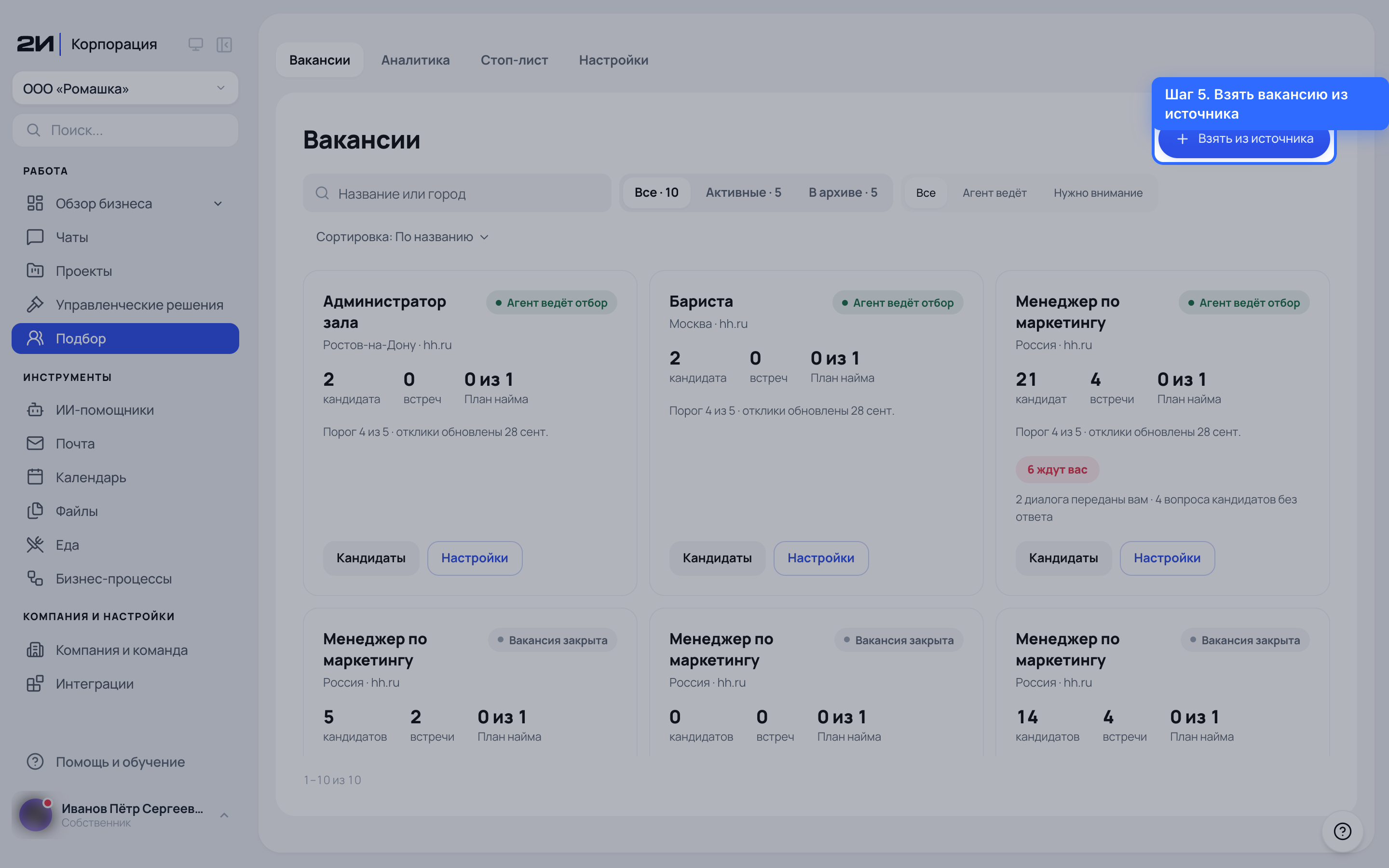Image resolution: width=1389 pixels, height=868 pixels.
Task: Open Чаты via the chat bubble icon
Action: click(35, 237)
